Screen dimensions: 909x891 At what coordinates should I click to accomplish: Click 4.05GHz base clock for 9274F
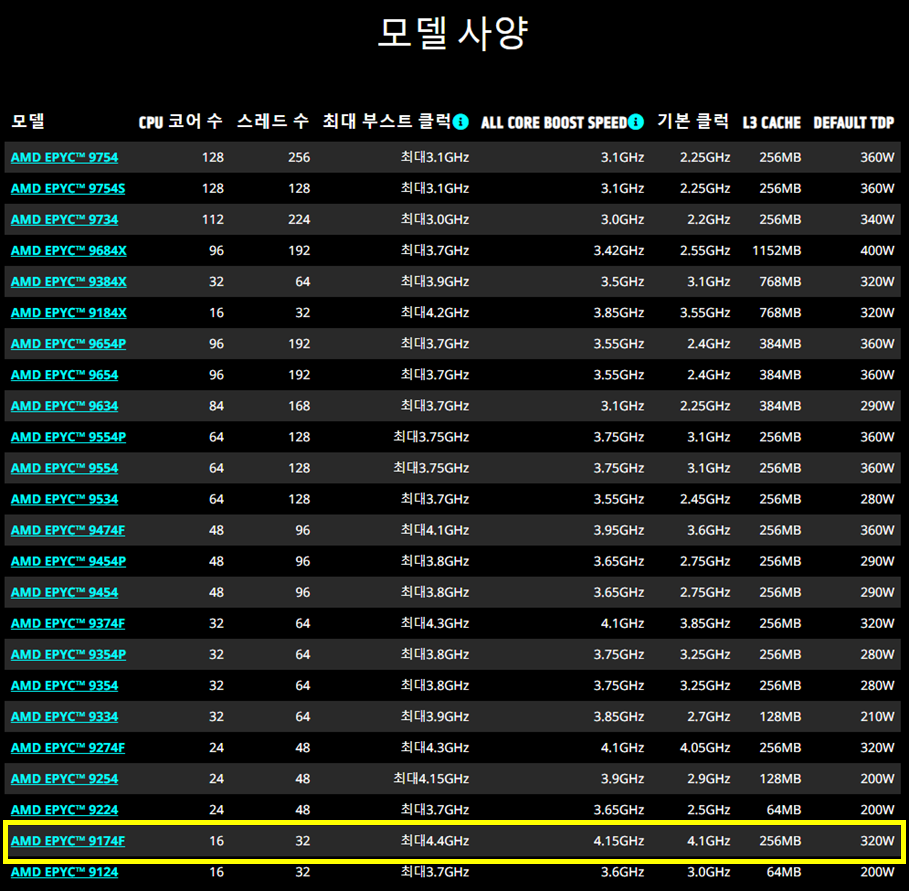(x=705, y=748)
